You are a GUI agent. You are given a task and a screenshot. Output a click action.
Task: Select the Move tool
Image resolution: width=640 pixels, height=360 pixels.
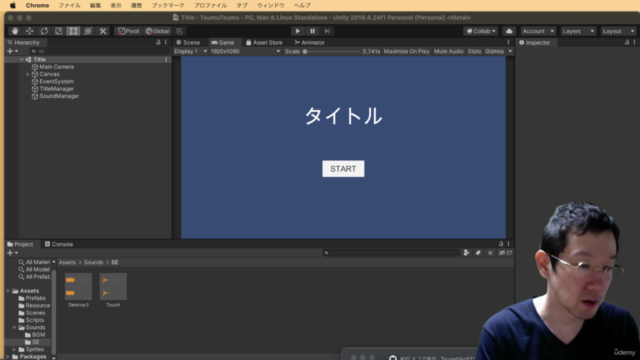coord(30,31)
